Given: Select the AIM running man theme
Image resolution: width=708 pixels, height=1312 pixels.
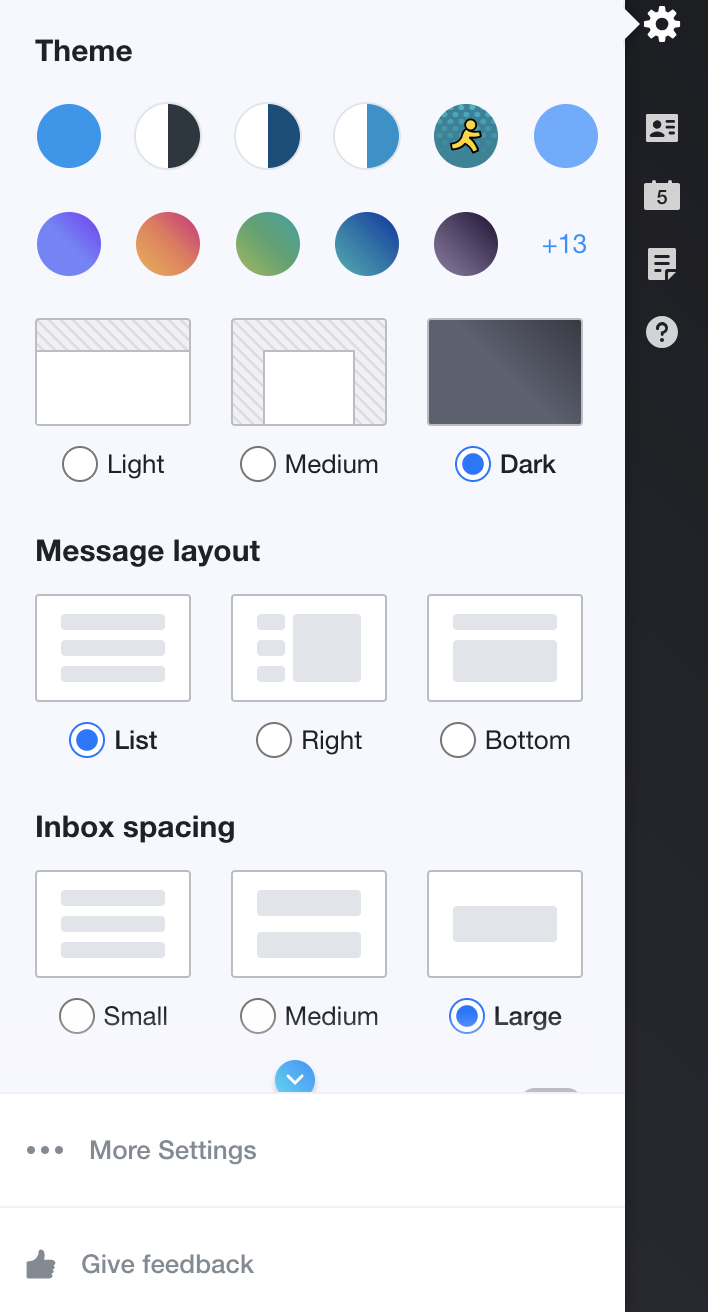Looking at the screenshot, I should click(x=466, y=136).
